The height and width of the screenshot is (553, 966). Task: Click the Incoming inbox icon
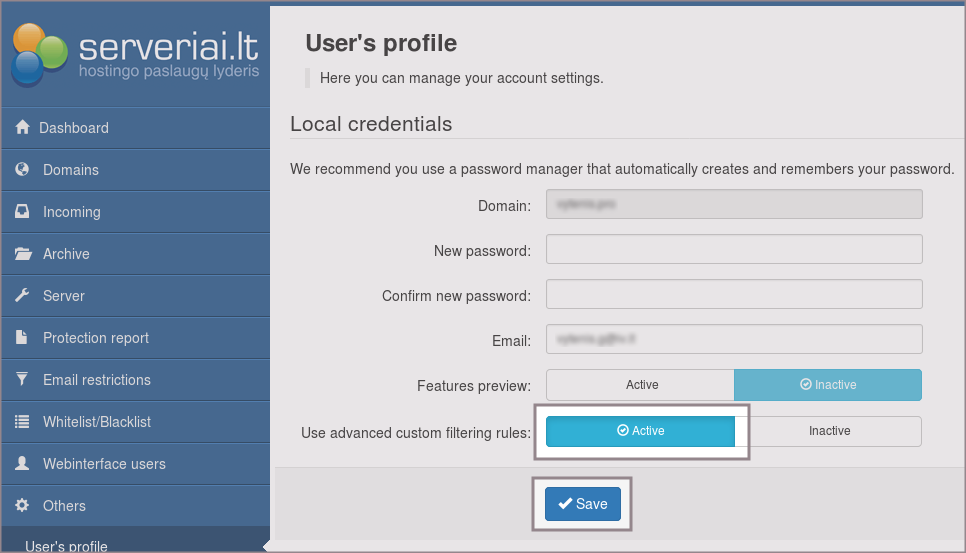pyautogui.click(x=22, y=212)
